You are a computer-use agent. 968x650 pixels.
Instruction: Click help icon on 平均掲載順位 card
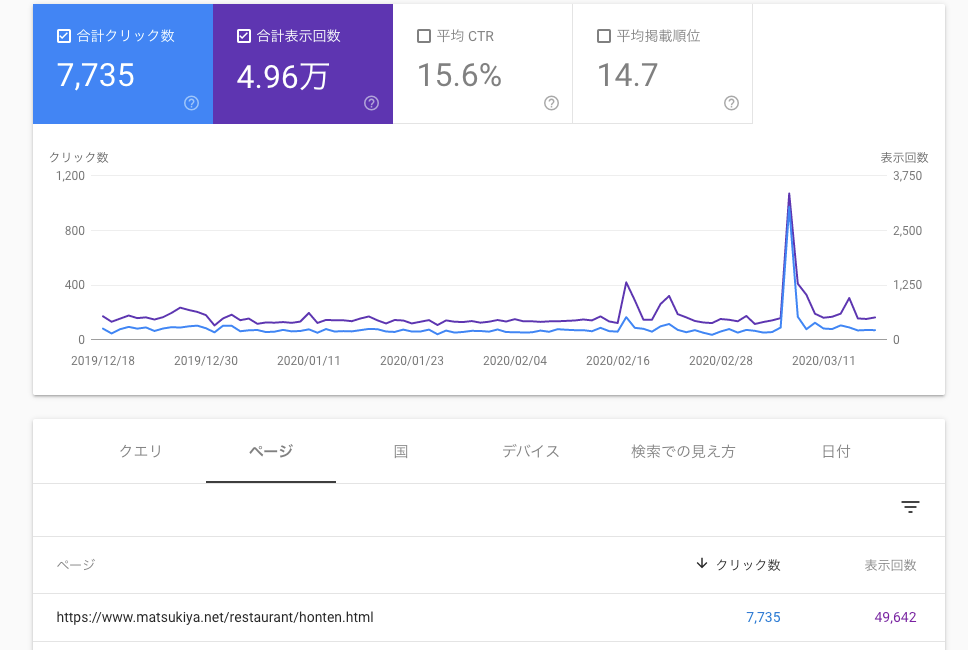(x=731, y=103)
